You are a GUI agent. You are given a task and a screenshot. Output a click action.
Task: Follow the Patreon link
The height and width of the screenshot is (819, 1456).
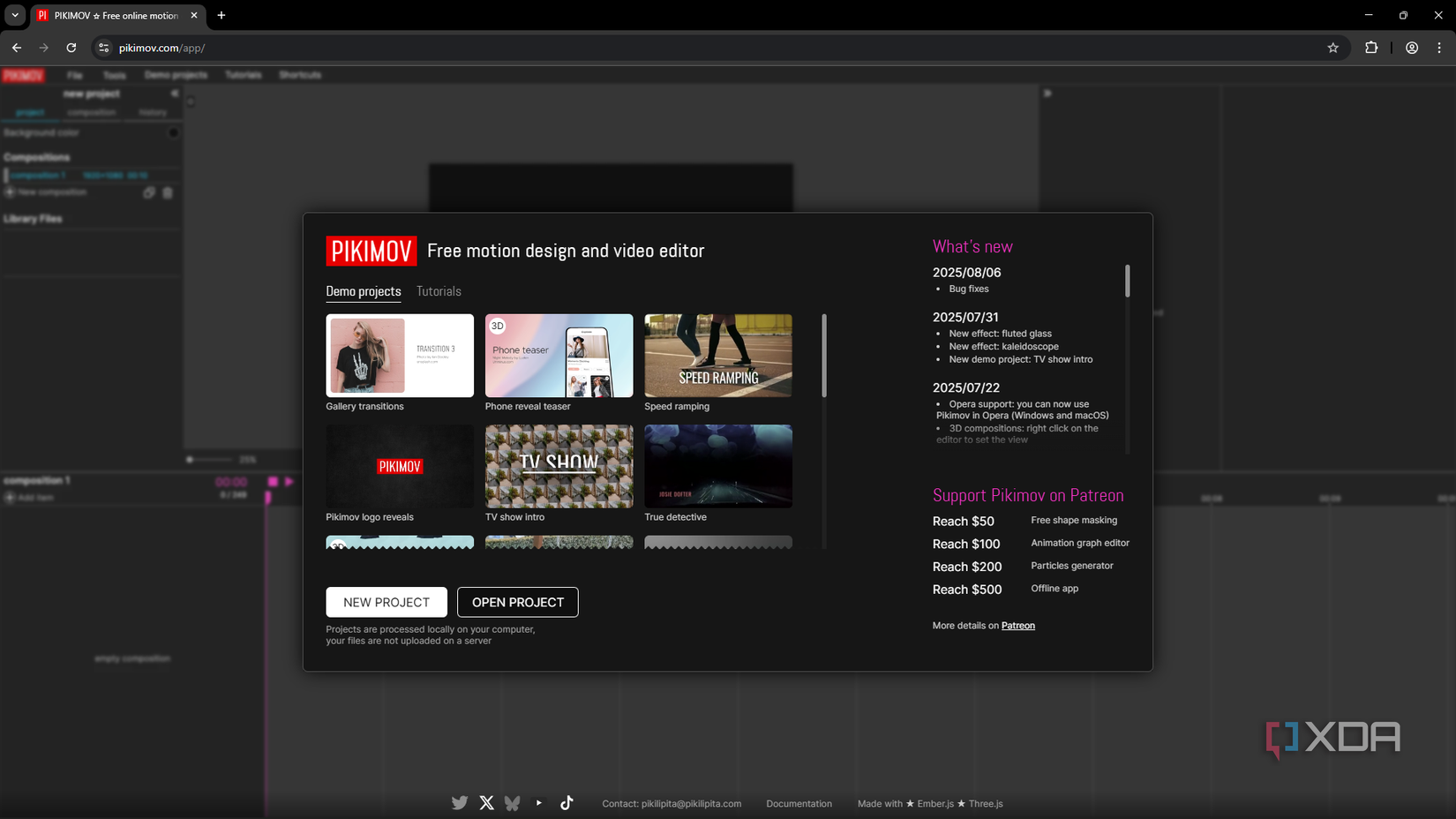click(x=1017, y=626)
